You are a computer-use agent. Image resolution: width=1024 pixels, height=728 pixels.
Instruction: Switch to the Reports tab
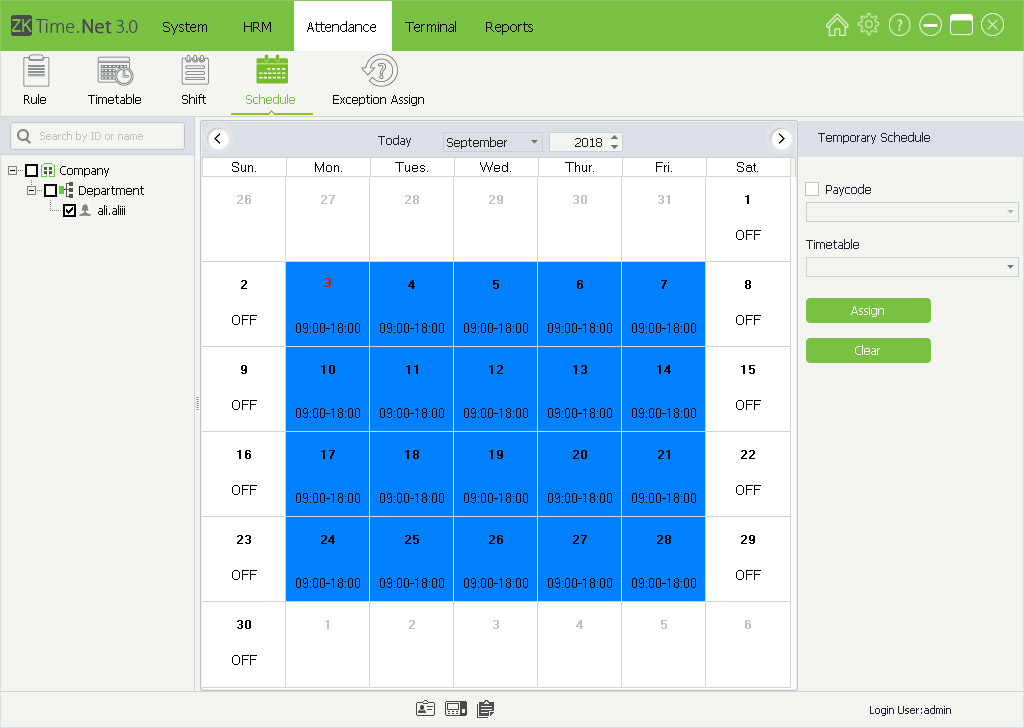pos(509,27)
